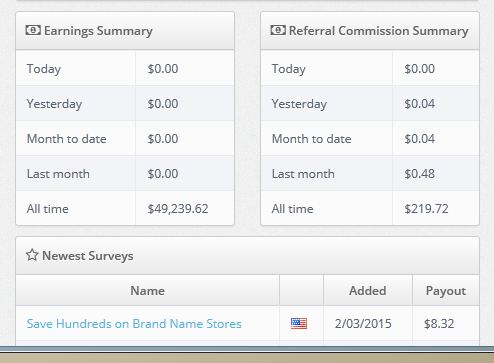Sort surveys by the Added column header
Viewport: 494px width, 363px height.
368,291
